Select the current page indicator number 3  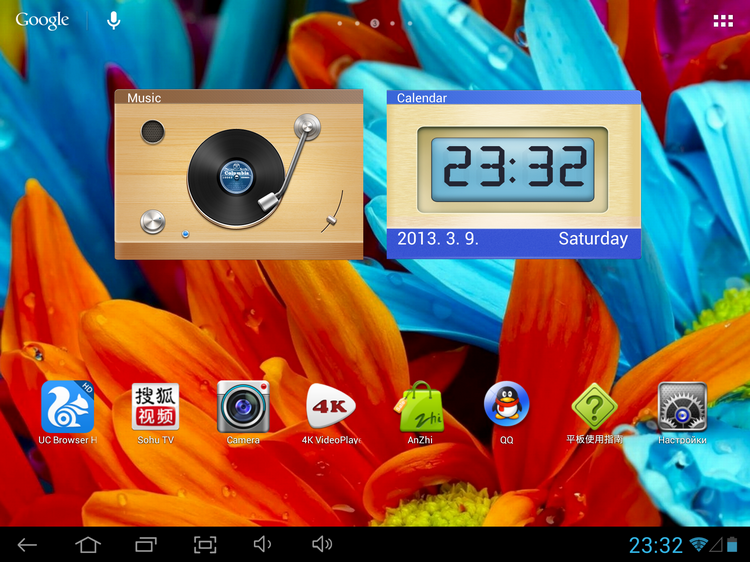pyautogui.click(x=375, y=23)
